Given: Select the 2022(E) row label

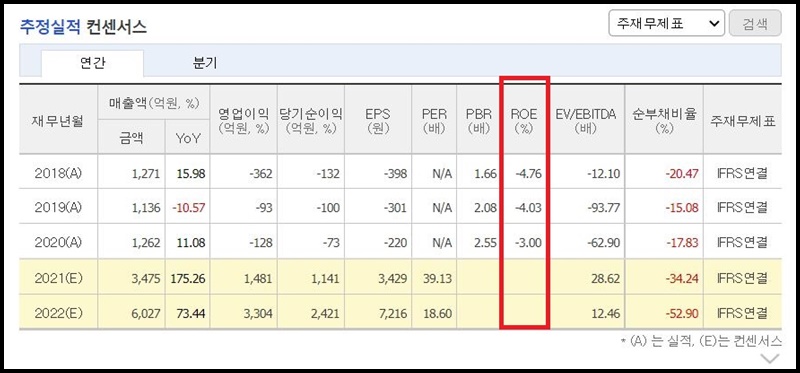Looking at the screenshot, I should pos(59,313).
